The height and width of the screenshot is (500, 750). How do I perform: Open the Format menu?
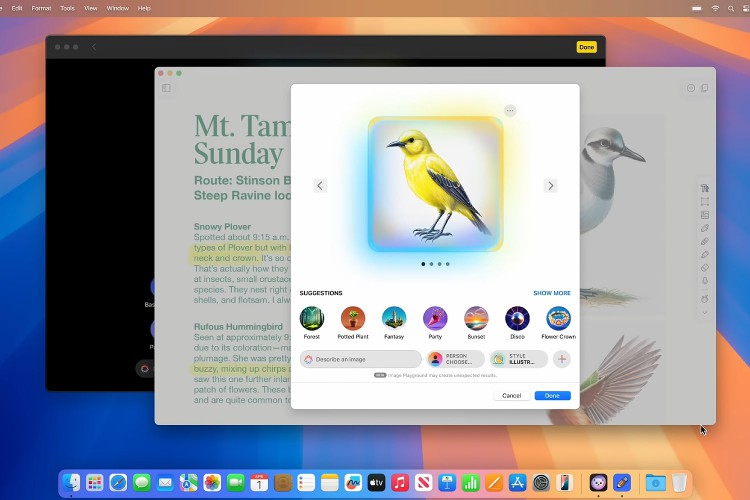41,8
